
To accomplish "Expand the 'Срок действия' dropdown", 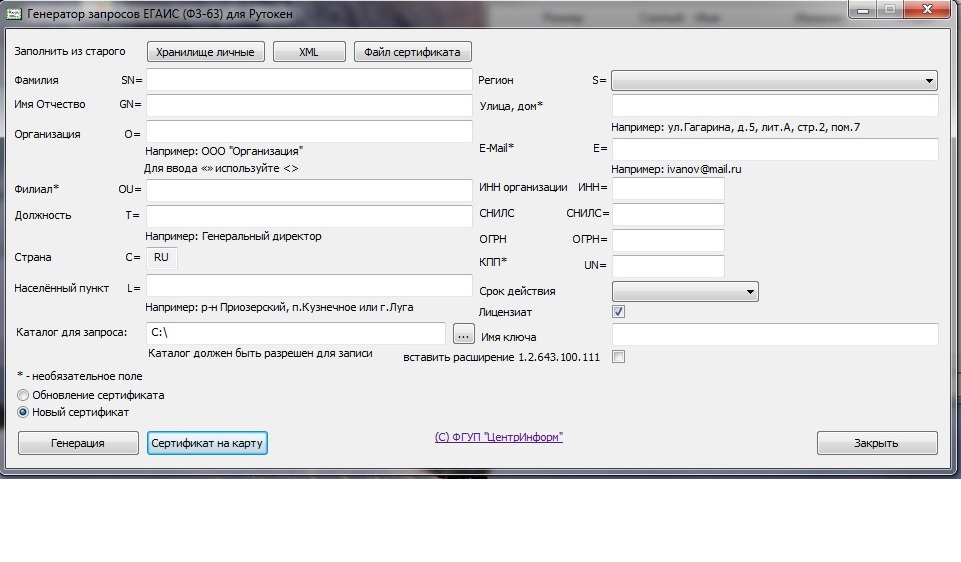I will point(684,292).
